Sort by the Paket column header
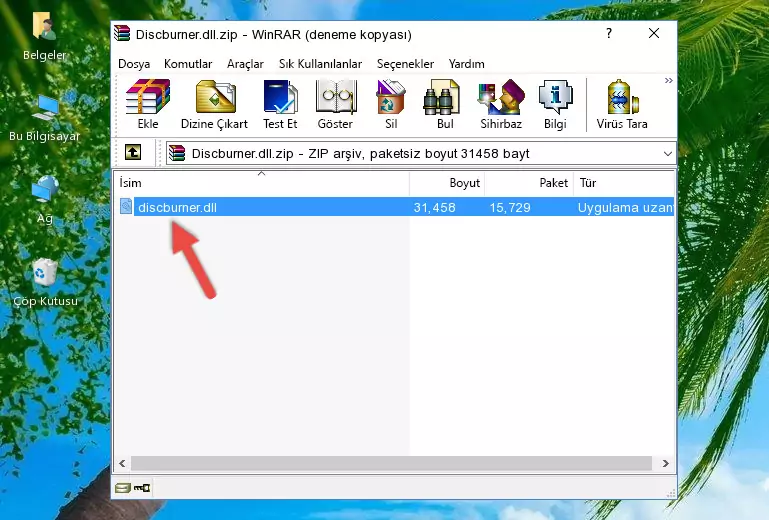 tap(529, 183)
